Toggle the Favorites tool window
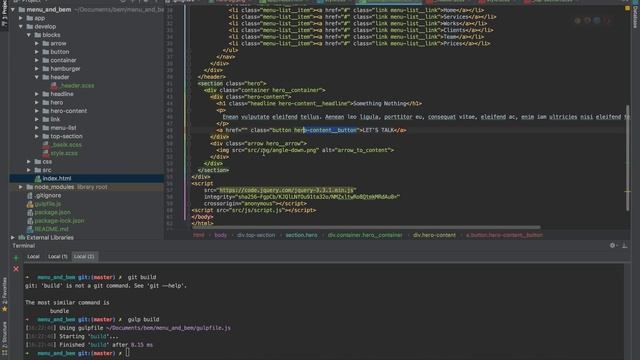 [4, 295]
